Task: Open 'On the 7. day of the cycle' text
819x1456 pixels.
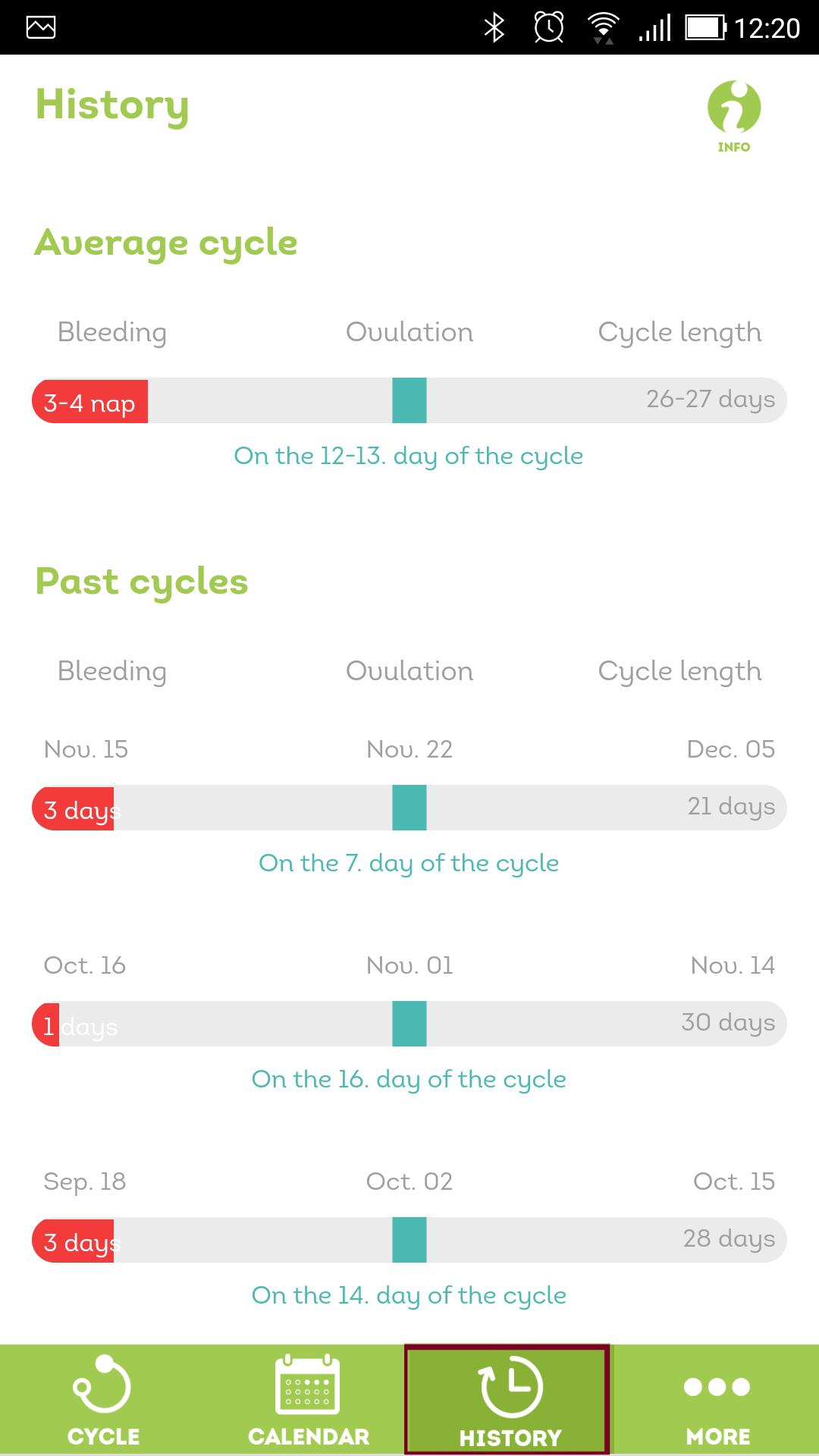Action: 409,863
